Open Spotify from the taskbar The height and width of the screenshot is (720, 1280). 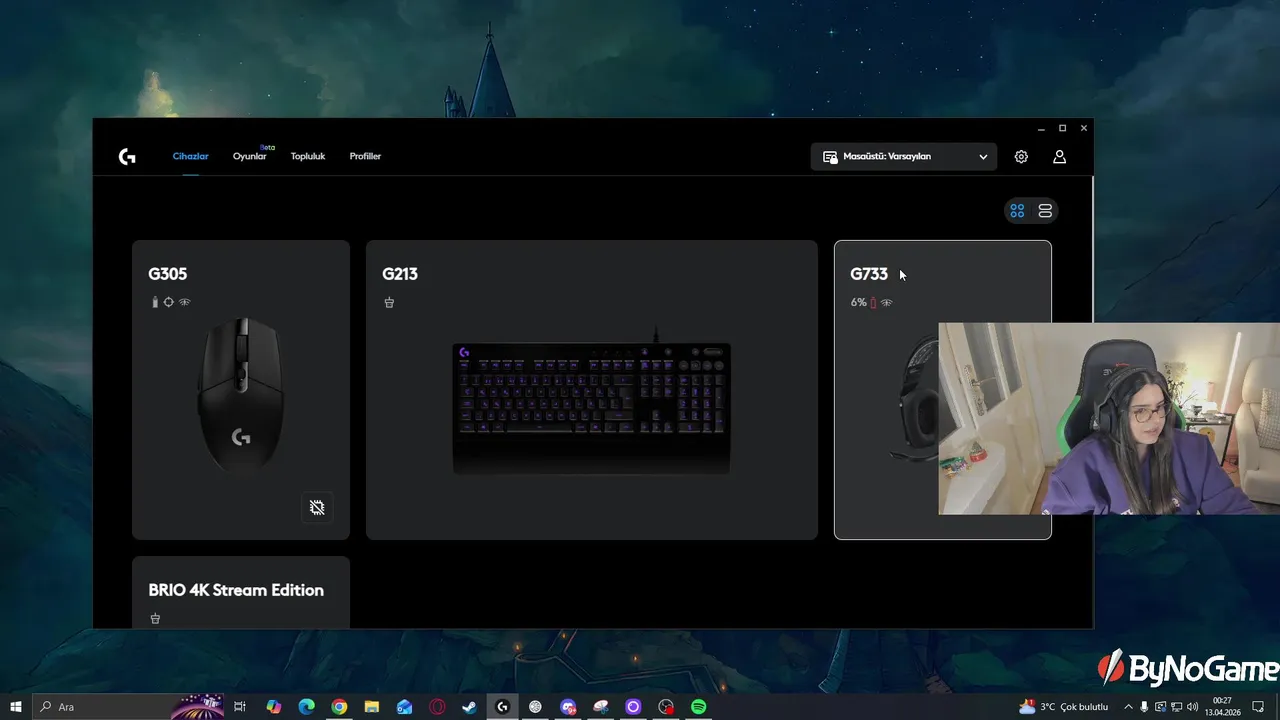(699, 707)
